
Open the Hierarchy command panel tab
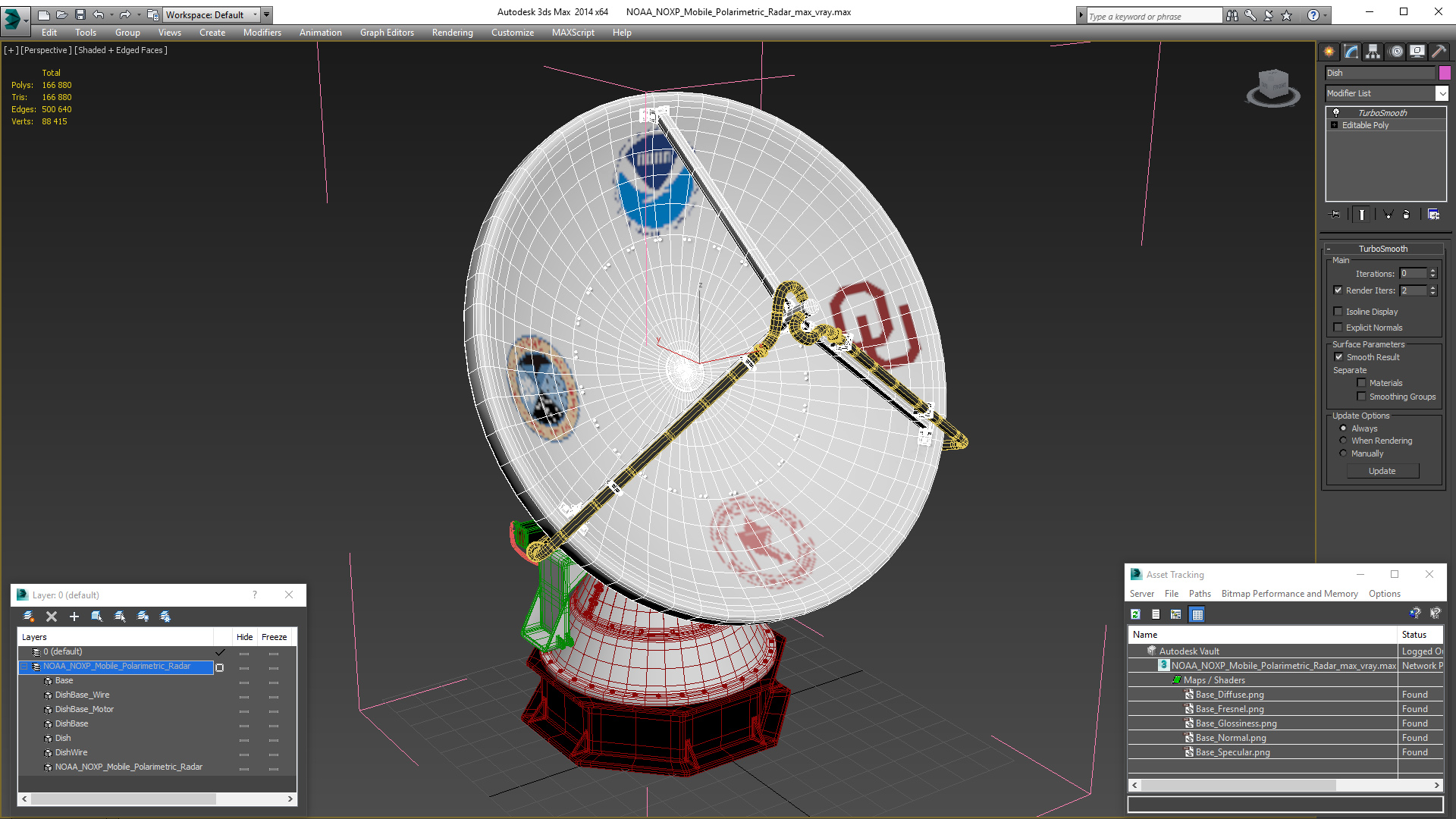(1373, 52)
